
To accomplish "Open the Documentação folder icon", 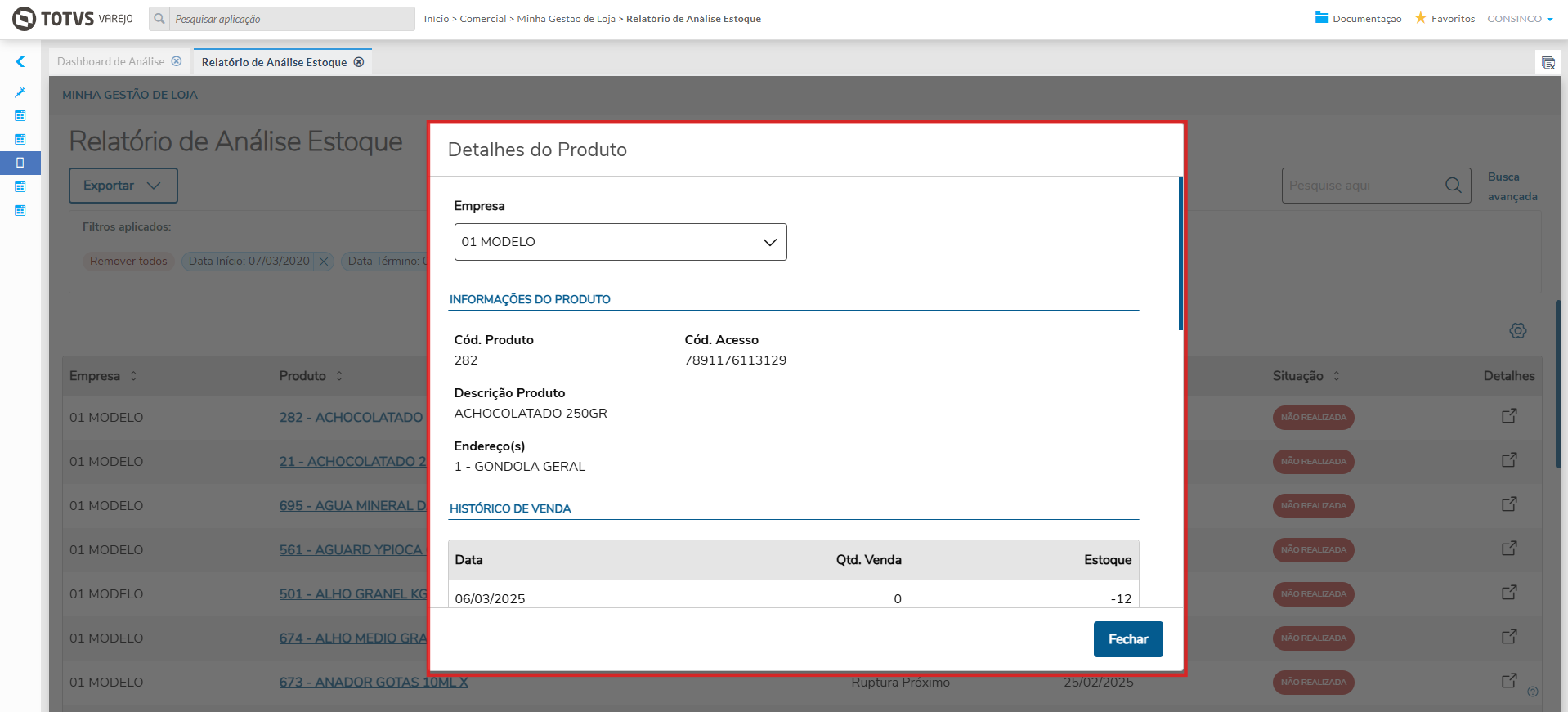I will [x=1321, y=17].
